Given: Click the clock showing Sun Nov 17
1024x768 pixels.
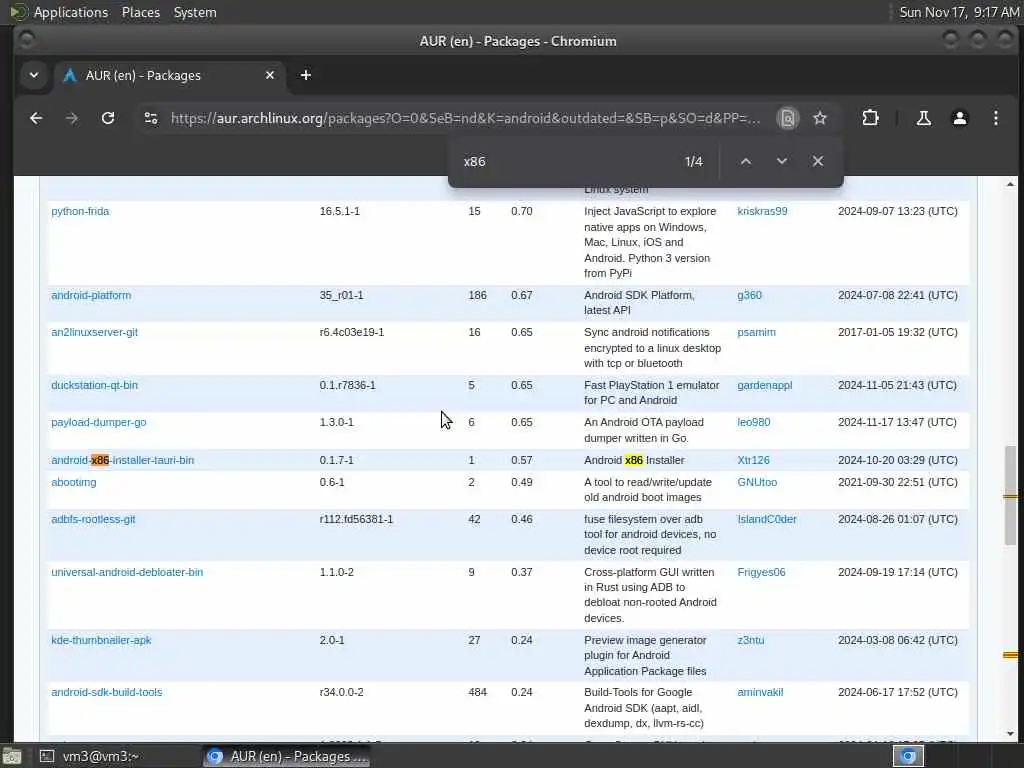Looking at the screenshot, I should [958, 12].
